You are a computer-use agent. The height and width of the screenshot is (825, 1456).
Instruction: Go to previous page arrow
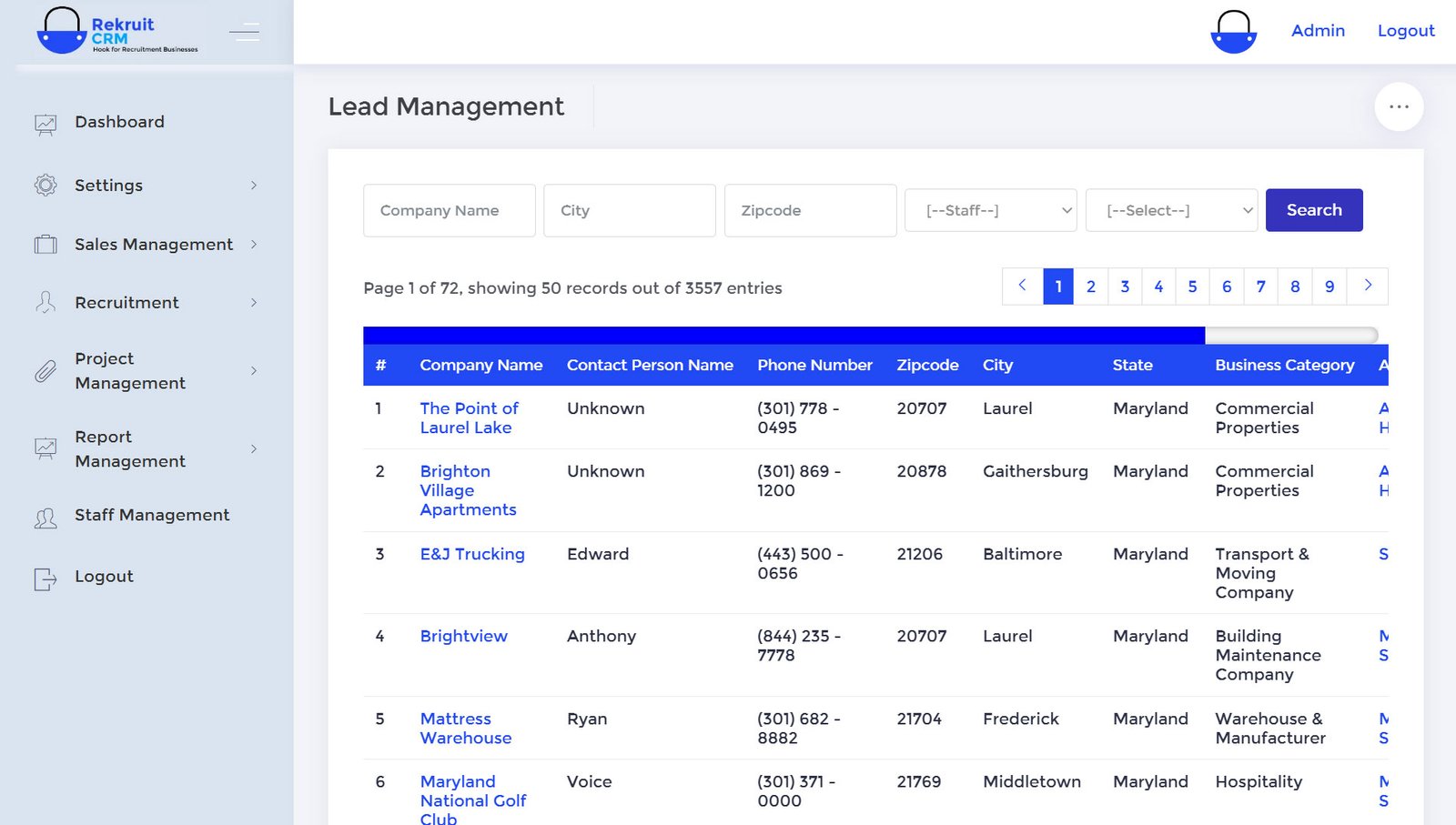(1022, 286)
